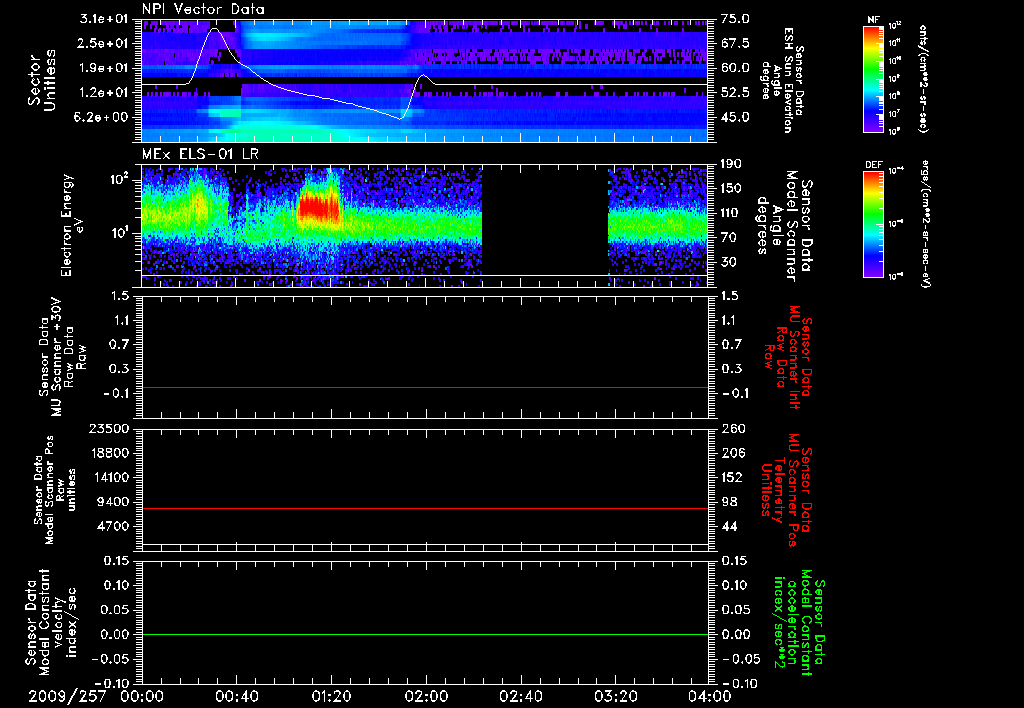The height and width of the screenshot is (708, 1024).
Task: Click the '190' scanner angle tick
Action: pyautogui.click(x=731, y=164)
